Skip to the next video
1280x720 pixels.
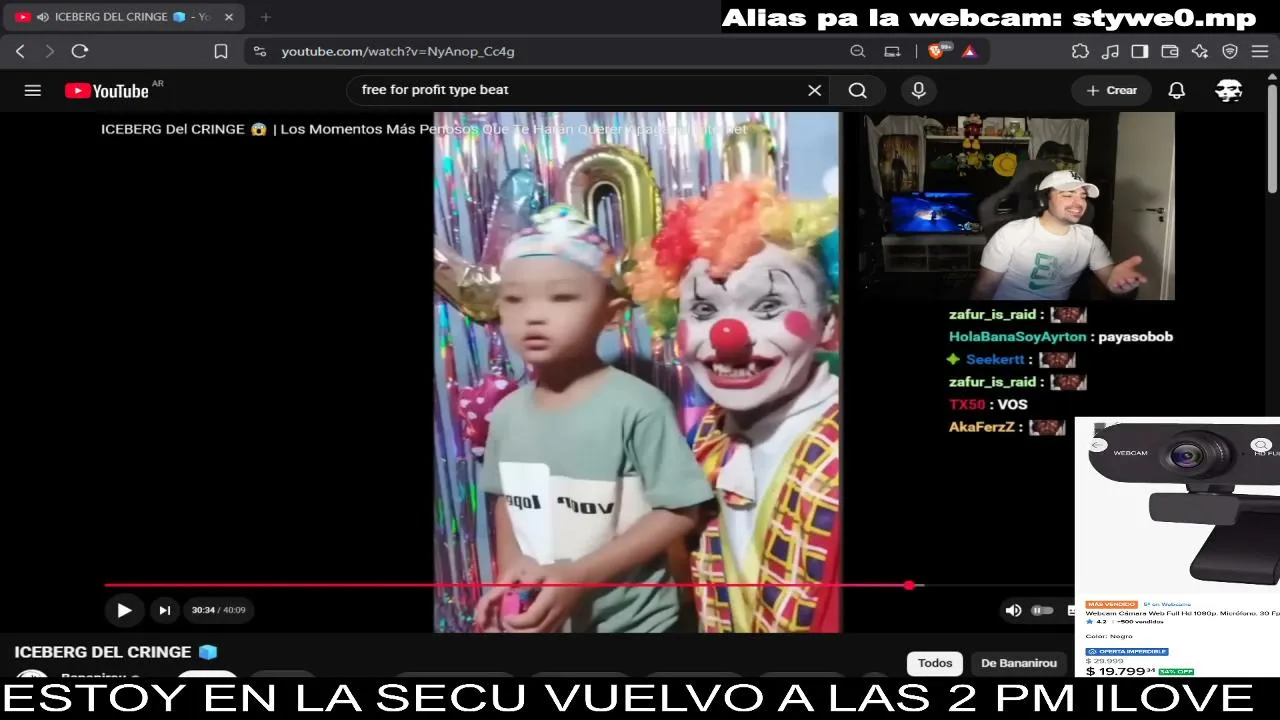click(x=165, y=610)
